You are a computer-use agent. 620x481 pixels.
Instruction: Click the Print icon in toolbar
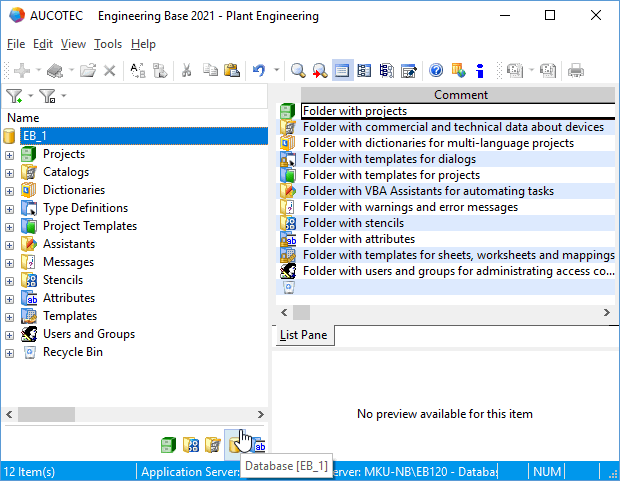coord(576,71)
